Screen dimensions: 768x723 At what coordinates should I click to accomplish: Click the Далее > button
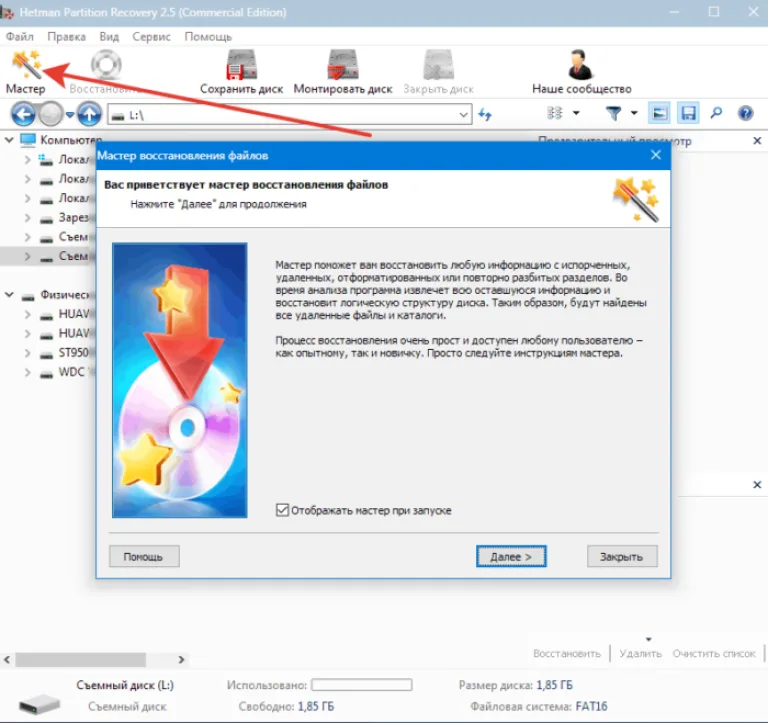(511, 556)
